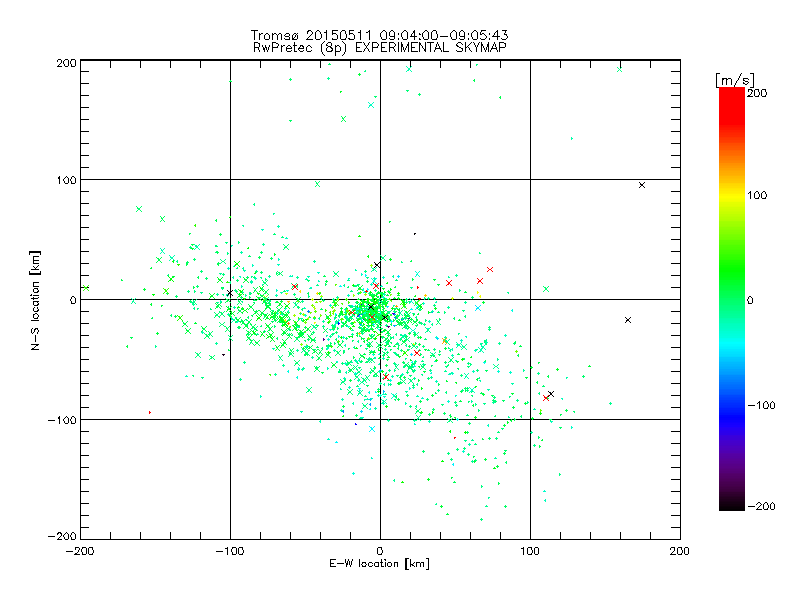This screenshot has height=600, width=800.
Task: Select the "RwPretec (8p) EXPERIMENTAL SKYMAP" subtitle
Action: [x=380, y=48]
